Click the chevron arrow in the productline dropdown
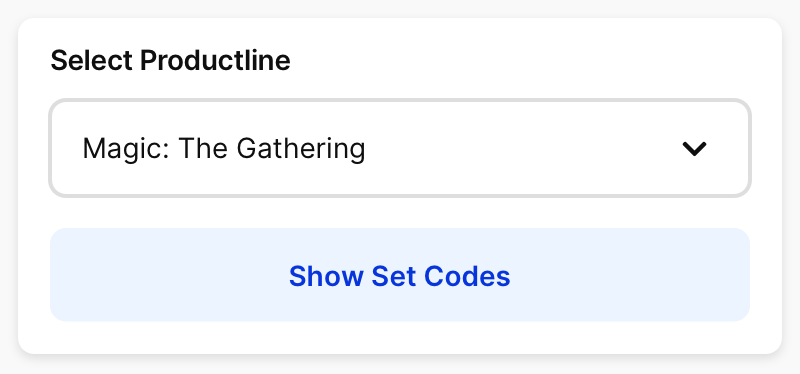The height and width of the screenshot is (374, 800). pyautogui.click(x=694, y=148)
